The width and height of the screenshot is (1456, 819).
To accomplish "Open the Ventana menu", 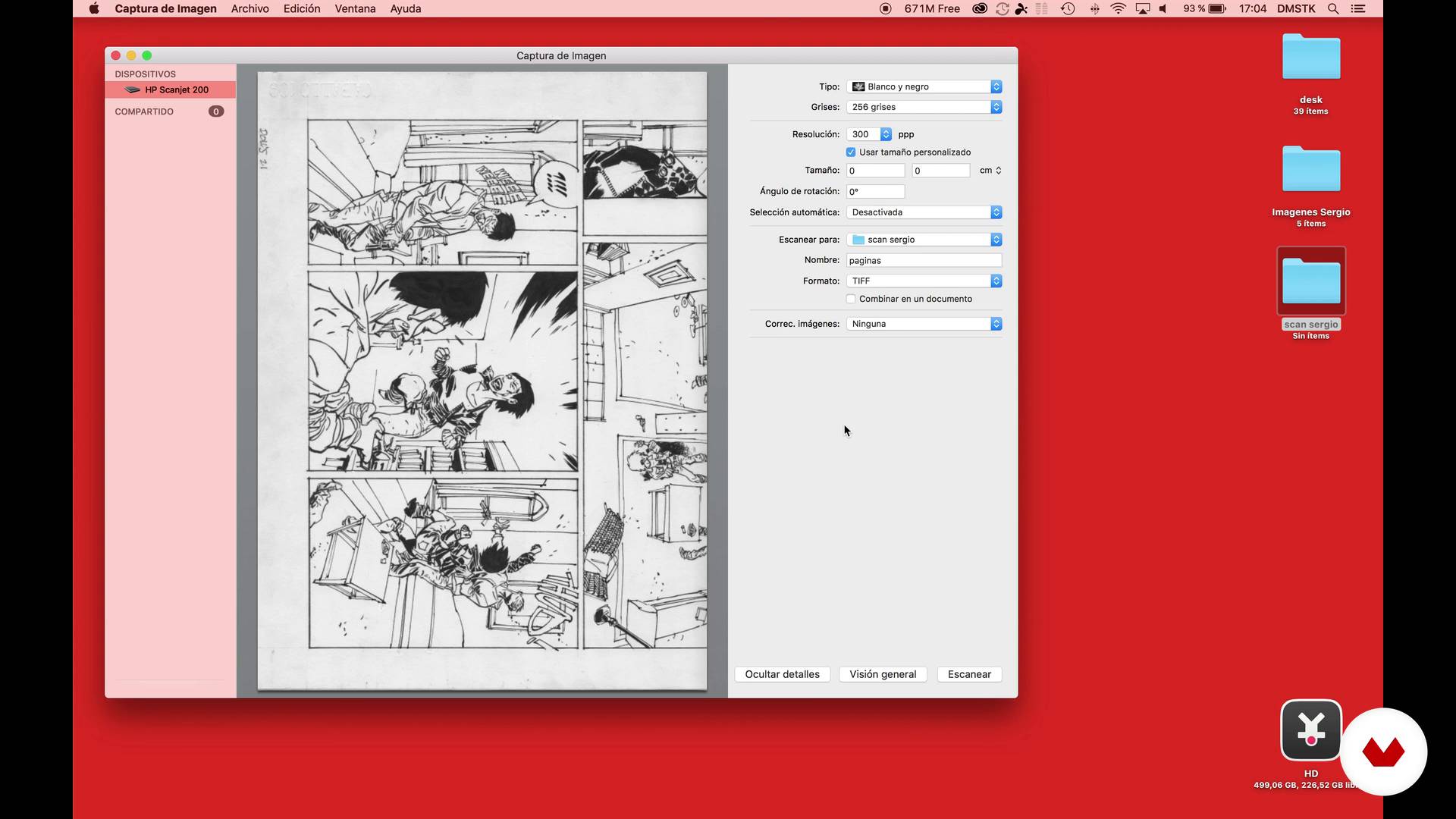I will (355, 8).
